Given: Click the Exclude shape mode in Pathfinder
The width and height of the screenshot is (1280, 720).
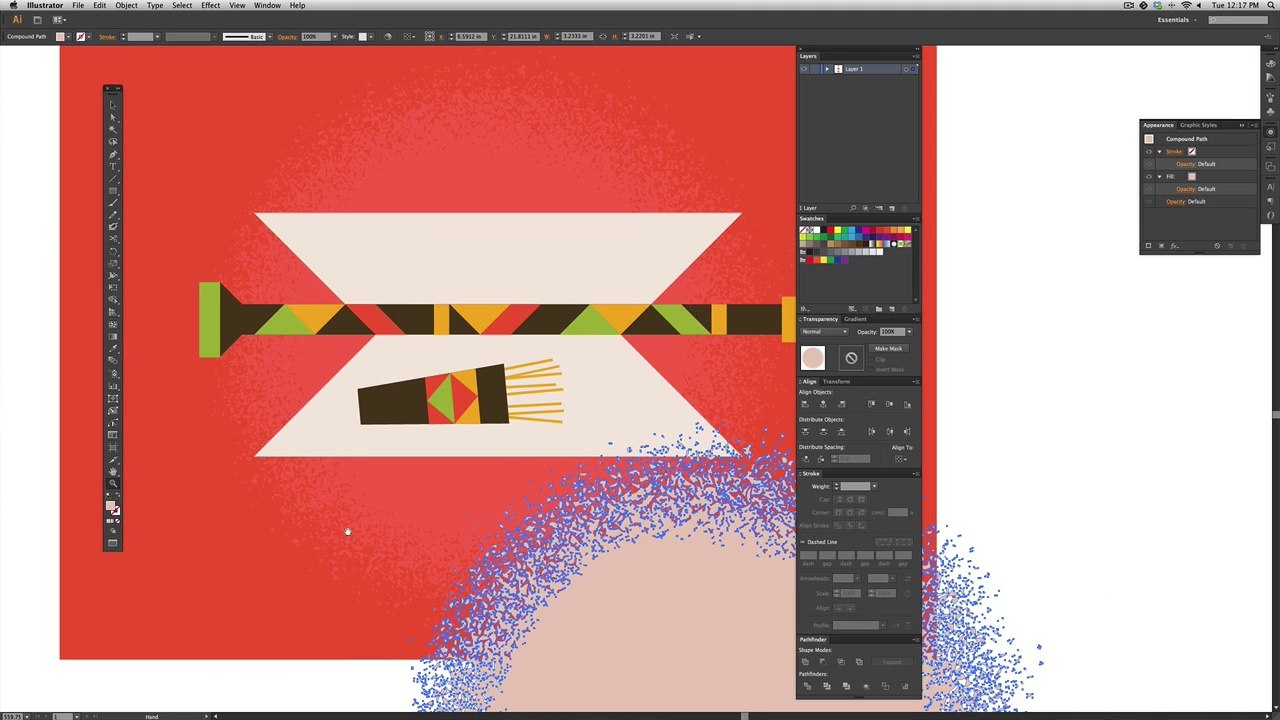Looking at the screenshot, I should click(859, 662).
